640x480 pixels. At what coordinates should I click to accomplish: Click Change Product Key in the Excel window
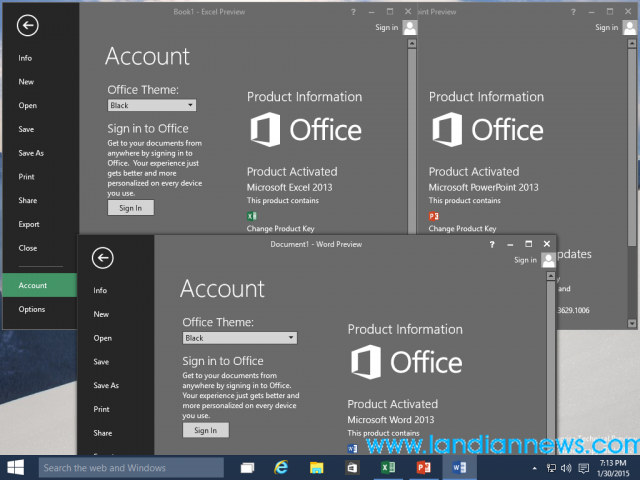point(280,229)
